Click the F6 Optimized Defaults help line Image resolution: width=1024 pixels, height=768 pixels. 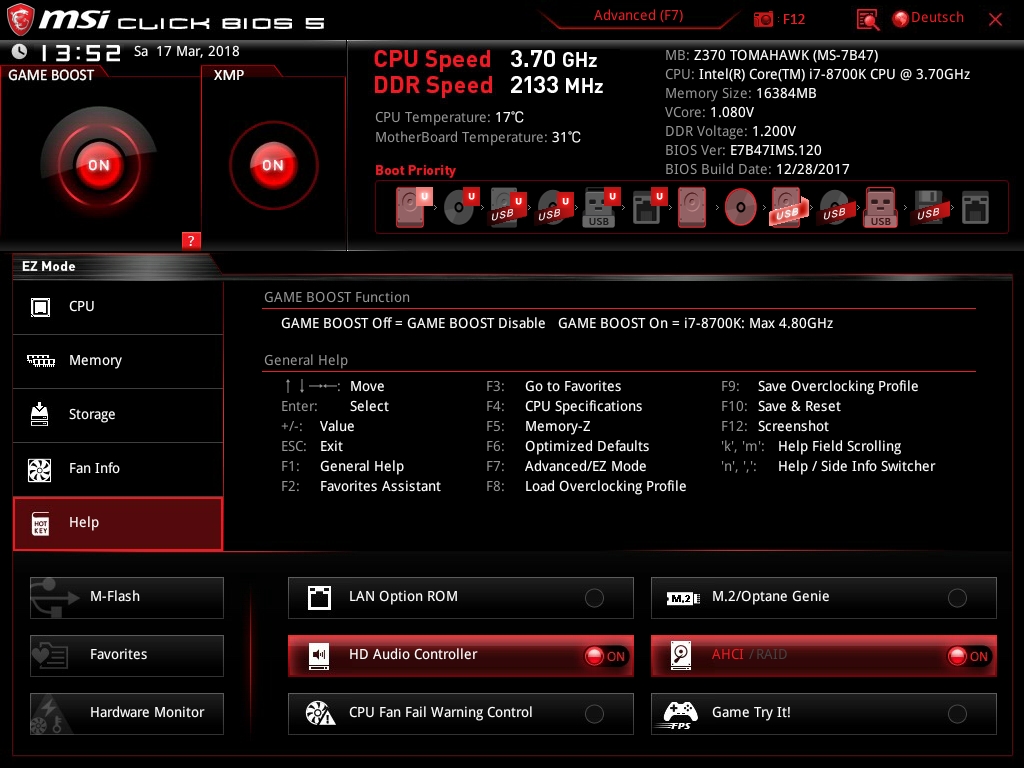568,446
